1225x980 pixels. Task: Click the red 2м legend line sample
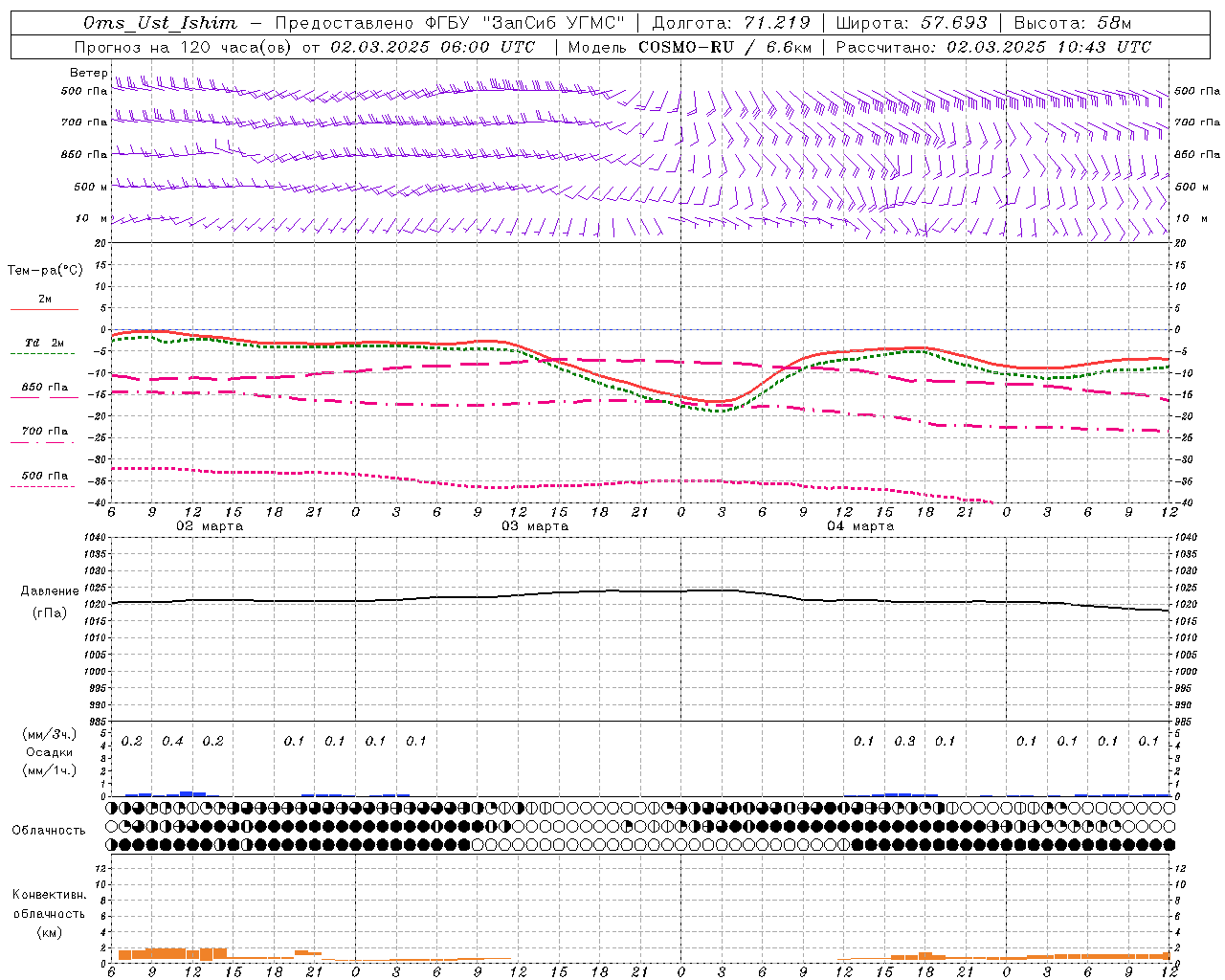point(44,309)
